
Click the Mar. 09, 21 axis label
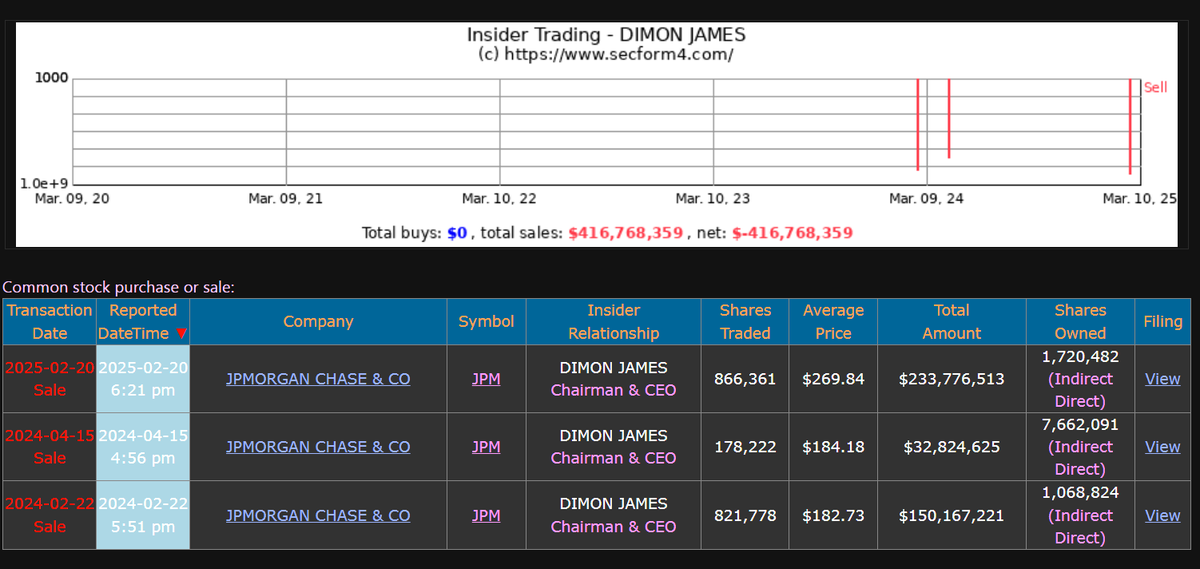pos(285,199)
